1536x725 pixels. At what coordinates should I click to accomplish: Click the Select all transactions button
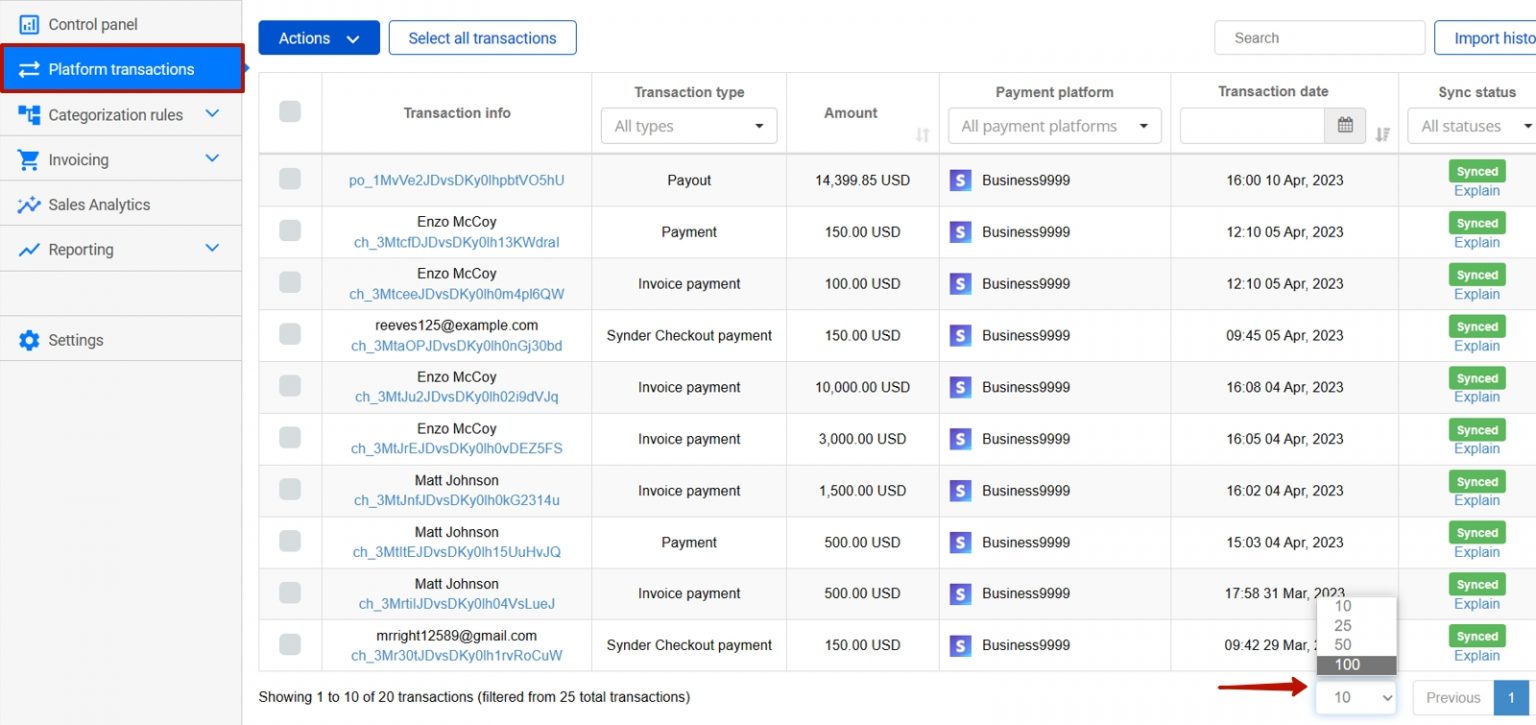(x=482, y=37)
